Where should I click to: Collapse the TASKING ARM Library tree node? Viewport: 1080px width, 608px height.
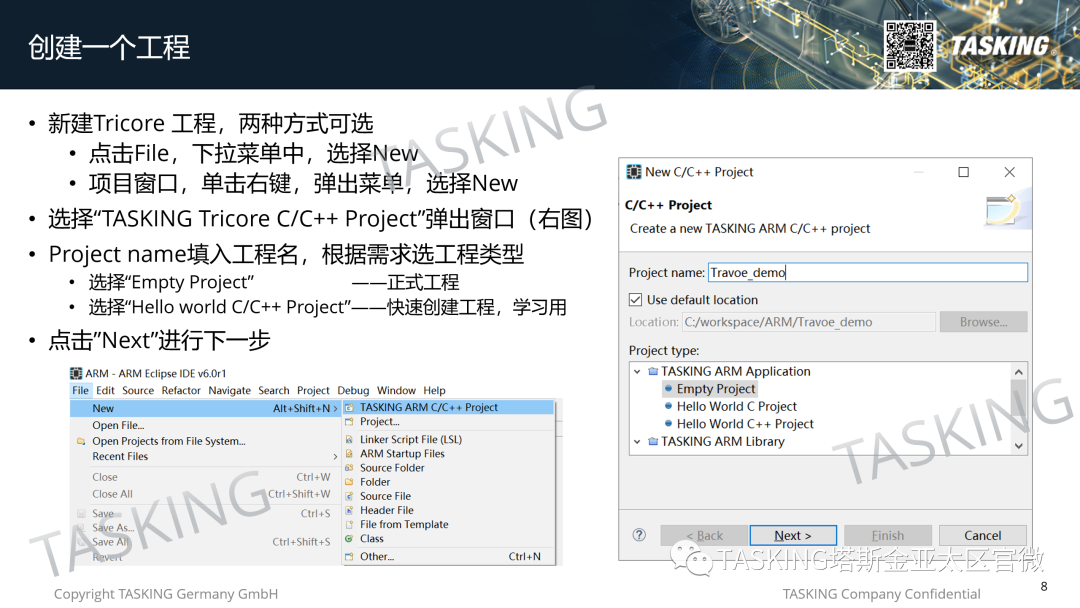click(637, 441)
